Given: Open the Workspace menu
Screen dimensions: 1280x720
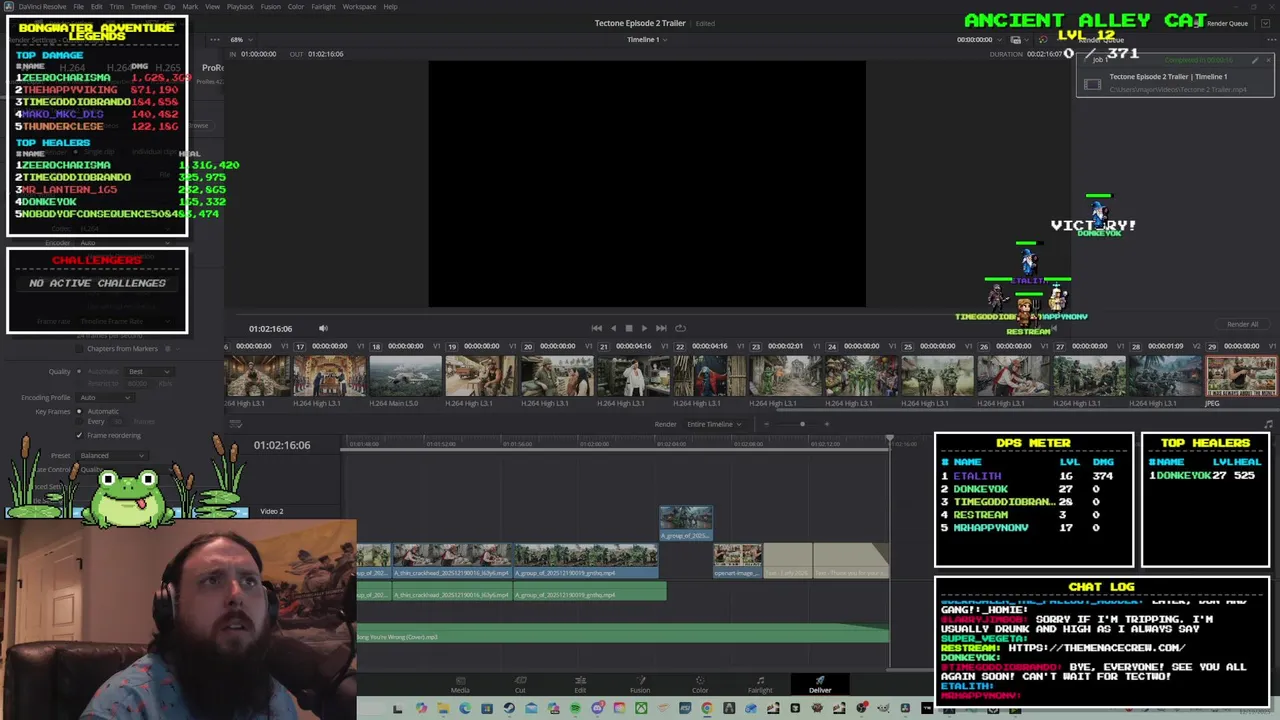Looking at the screenshot, I should pos(360,6).
